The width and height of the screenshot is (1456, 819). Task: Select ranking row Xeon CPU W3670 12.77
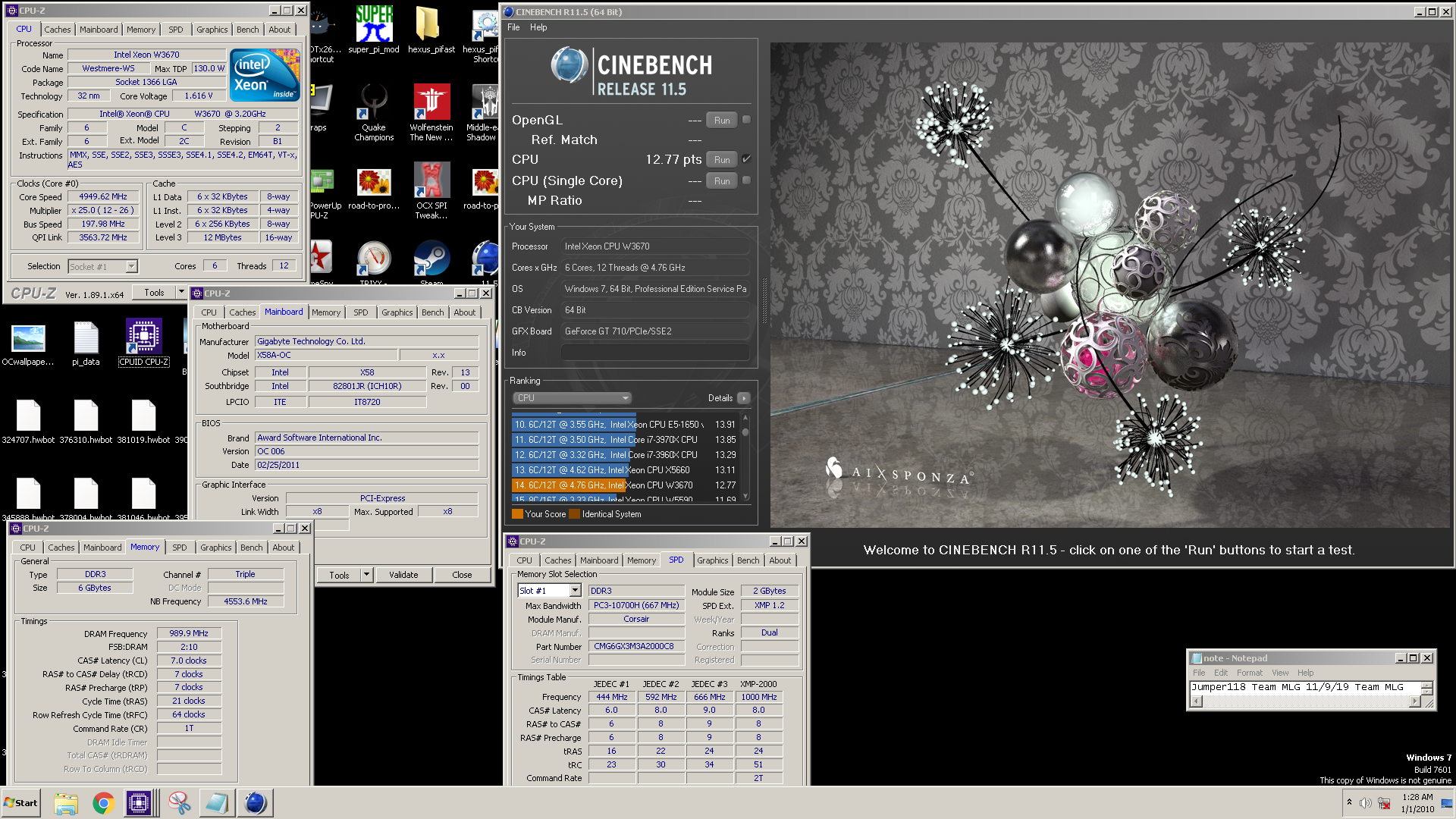(x=625, y=485)
